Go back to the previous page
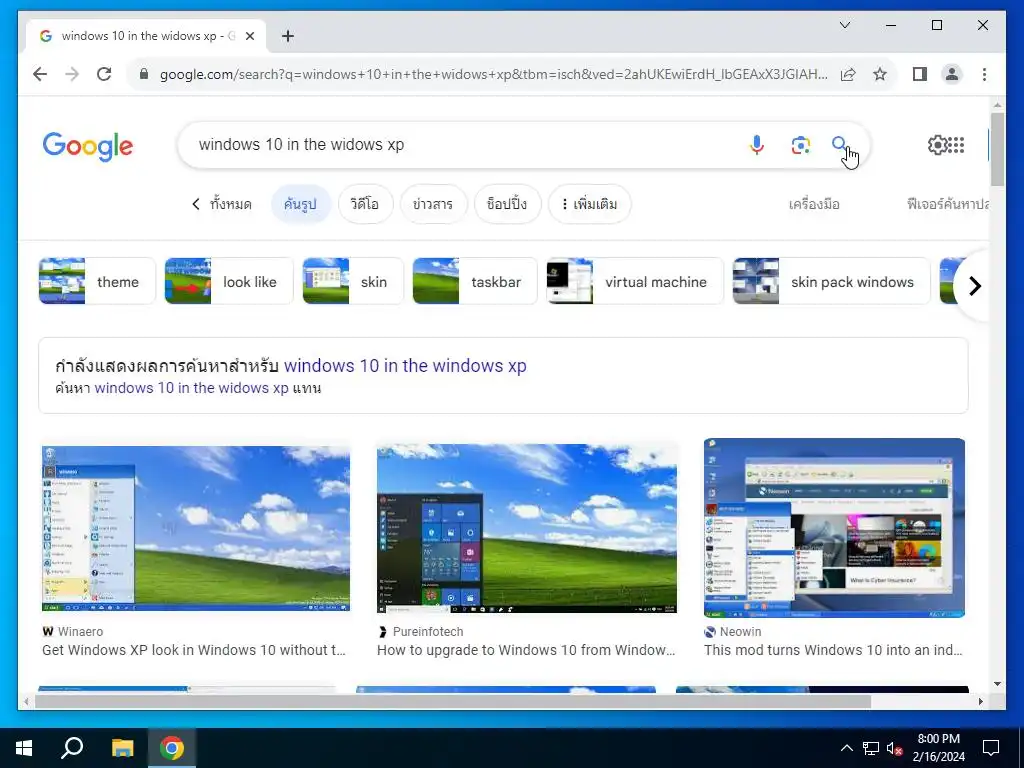The height and width of the screenshot is (768, 1024). [40, 74]
